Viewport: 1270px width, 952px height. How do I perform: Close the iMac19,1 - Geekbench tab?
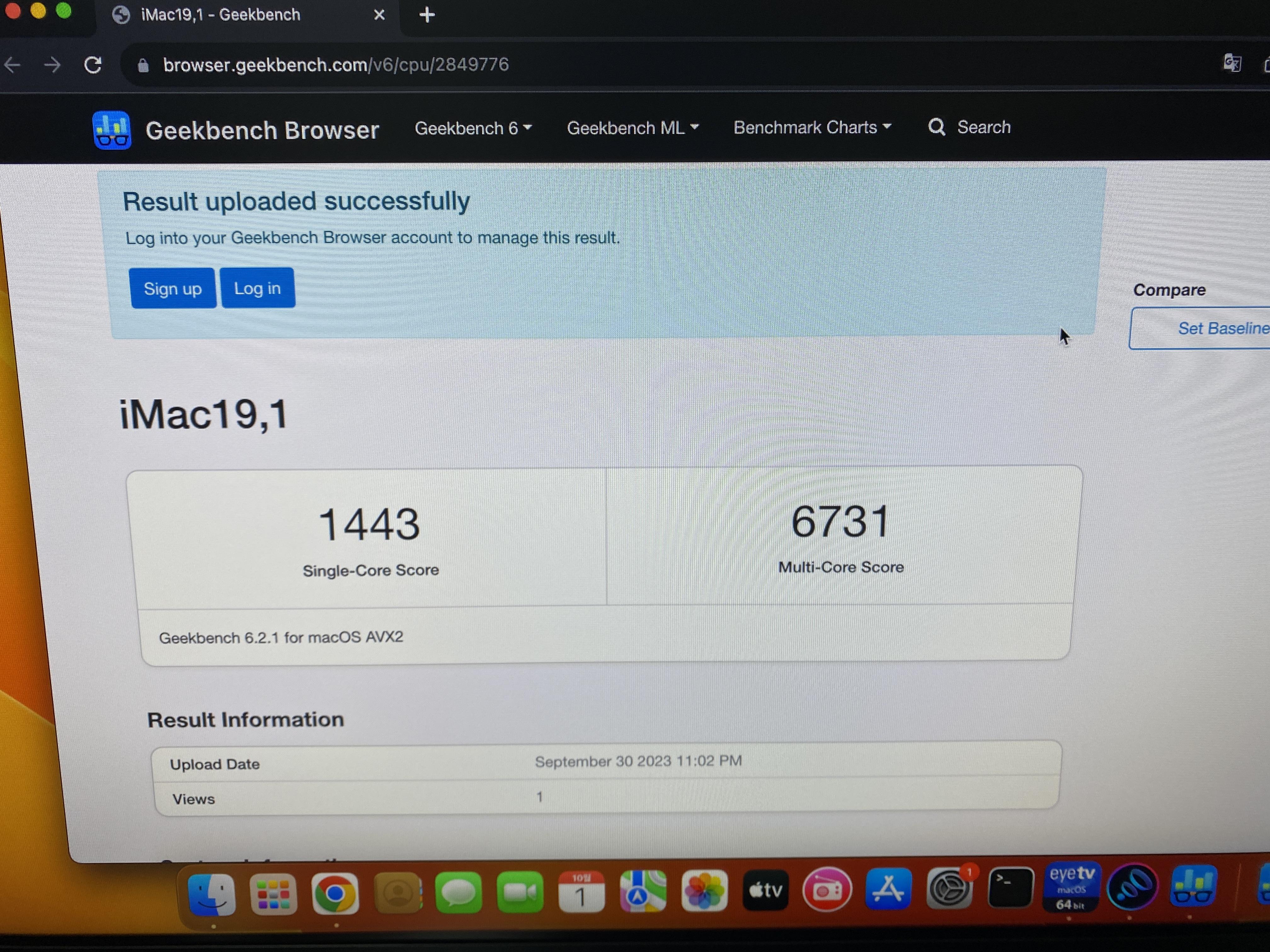[x=379, y=15]
